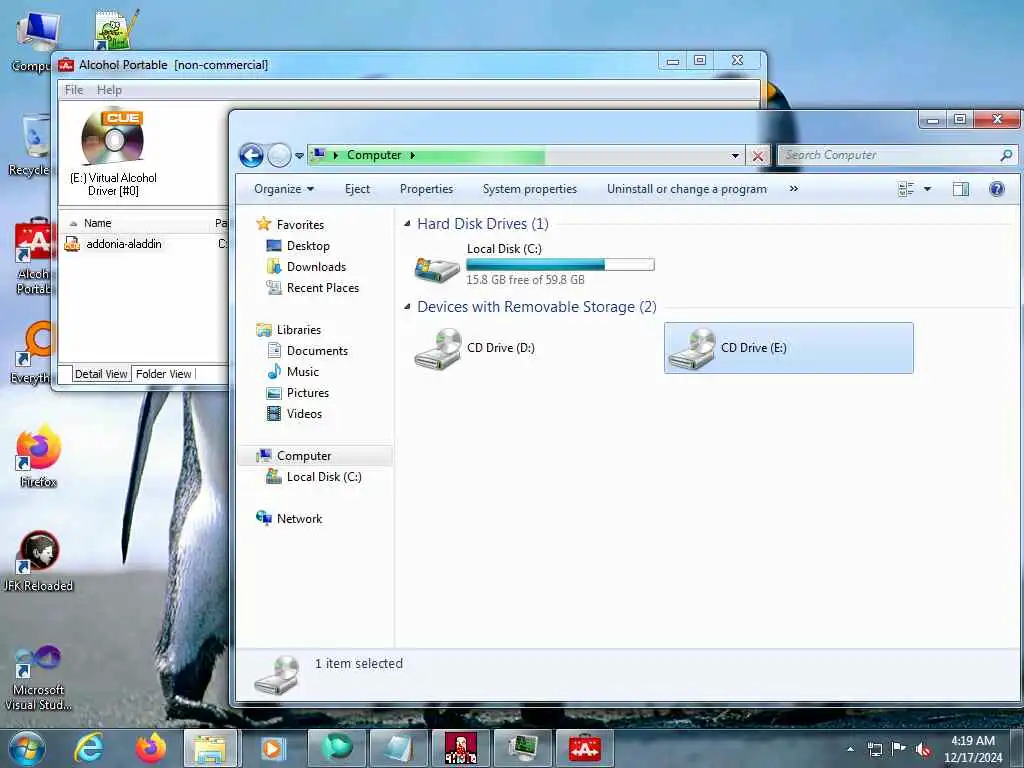1024x768 pixels.
Task: Open the Videos library
Action: [x=304, y=413]
